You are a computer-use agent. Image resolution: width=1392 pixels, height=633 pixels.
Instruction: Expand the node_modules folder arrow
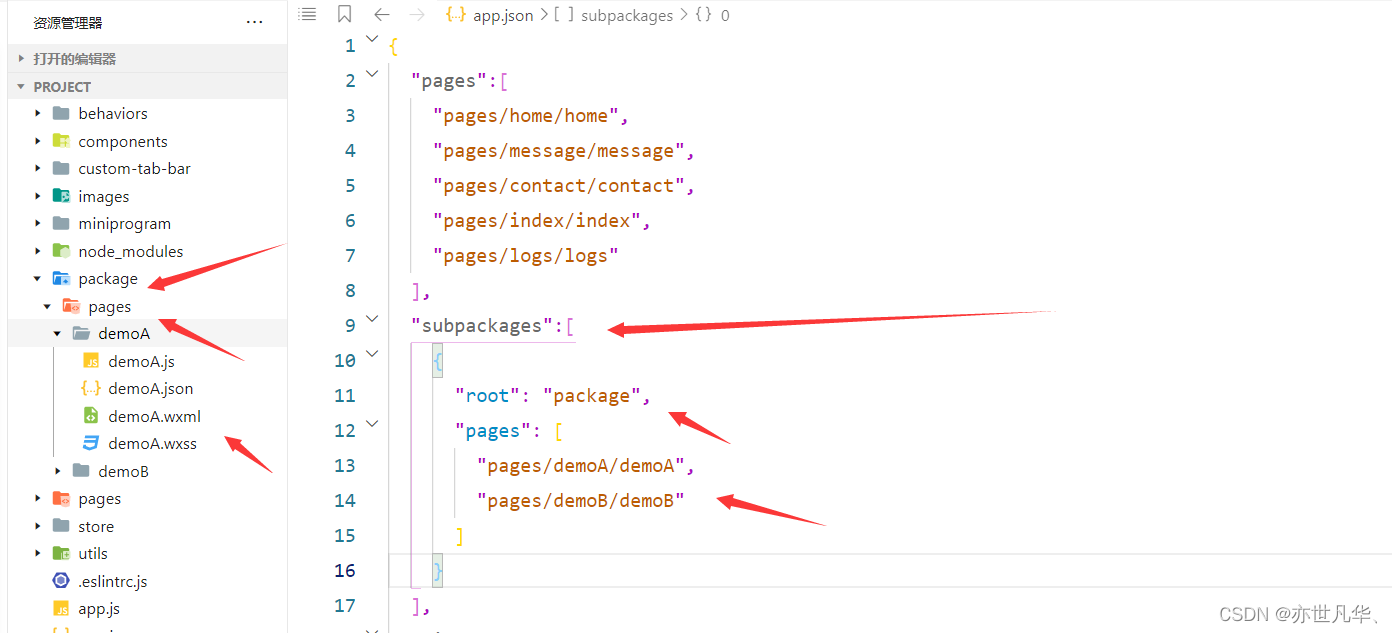click(38, 251)
